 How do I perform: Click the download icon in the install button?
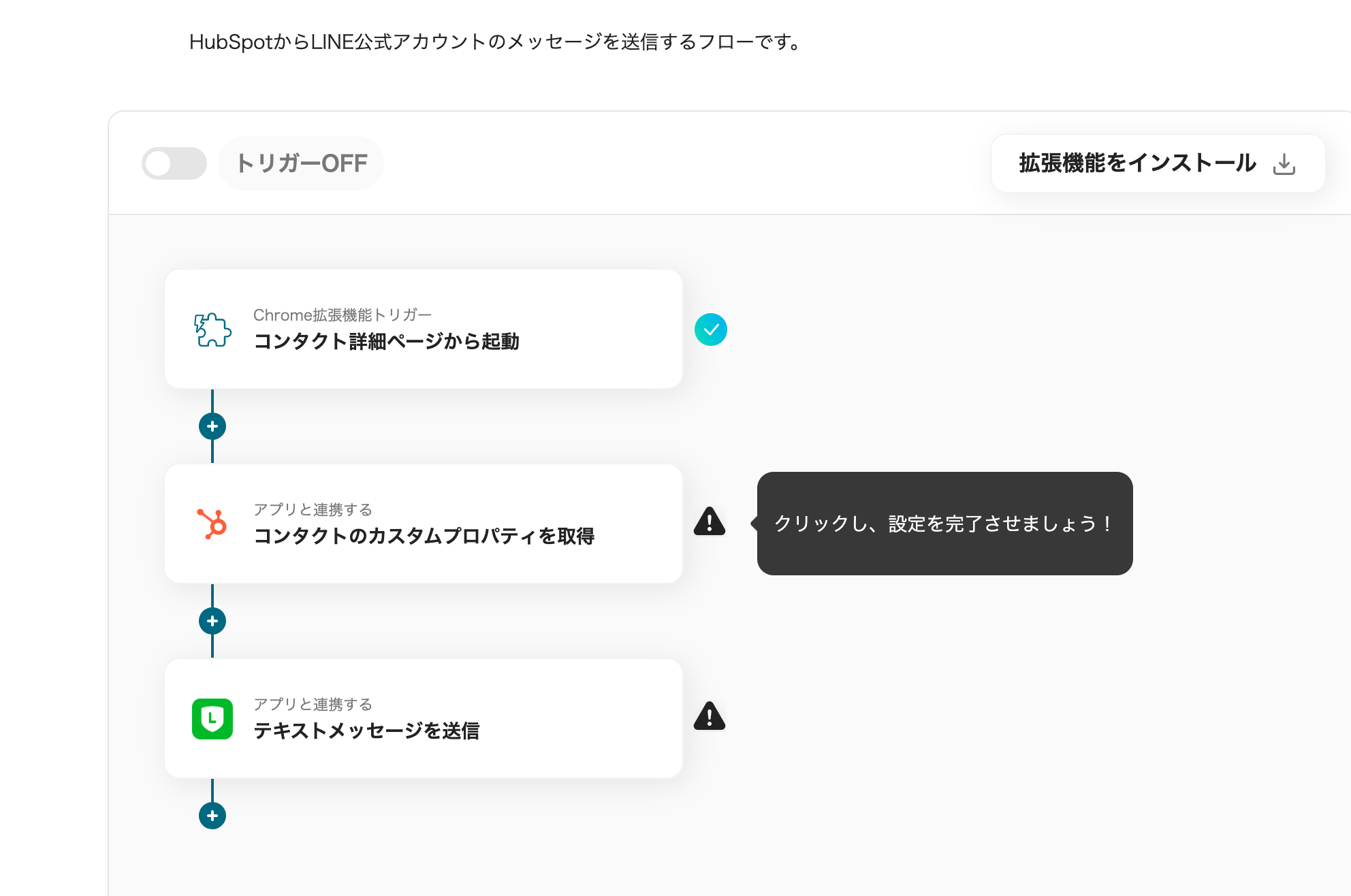(1284, 164)
